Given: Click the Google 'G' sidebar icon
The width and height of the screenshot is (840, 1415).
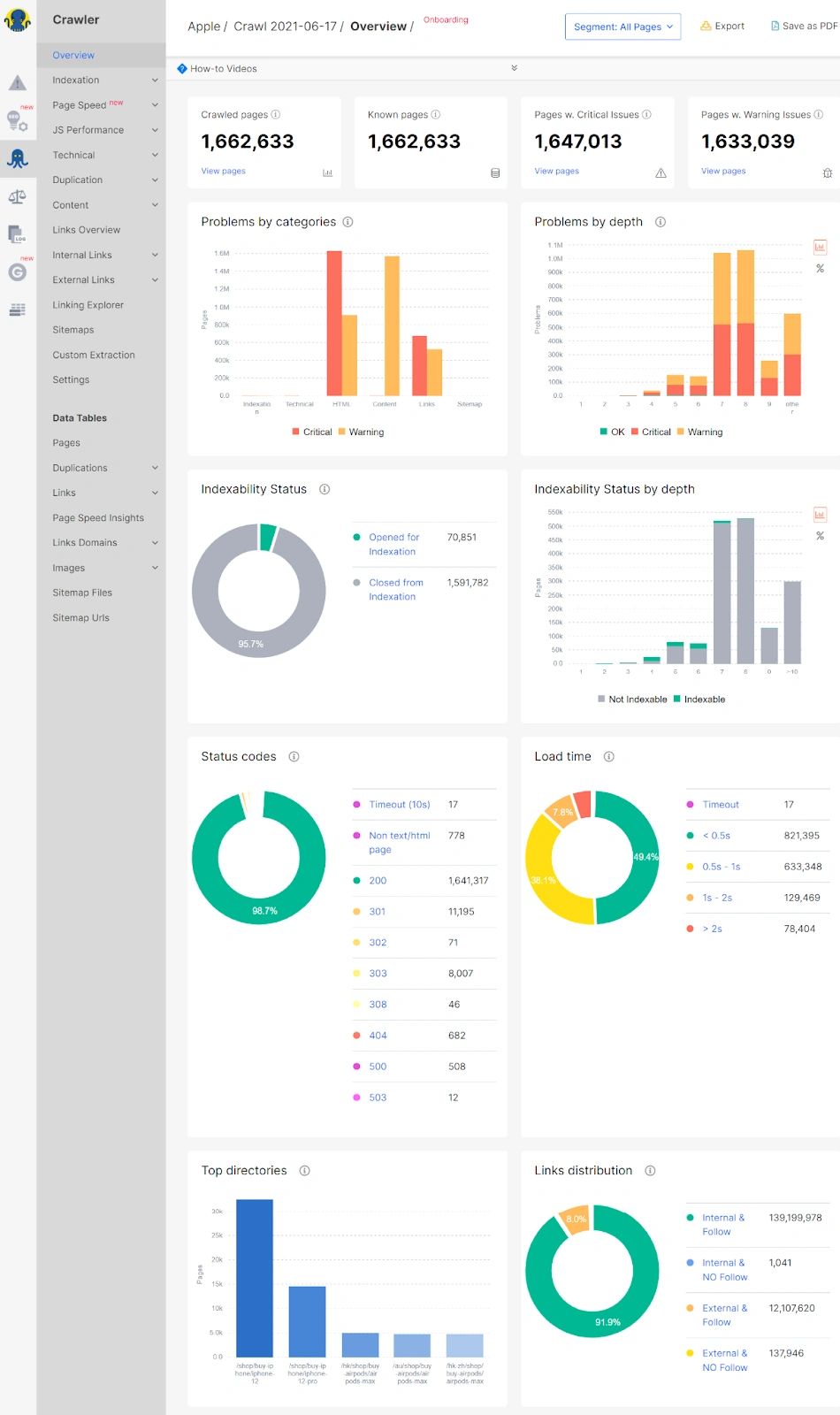Looking at the screenshot, I should click(x=18, y=272).
